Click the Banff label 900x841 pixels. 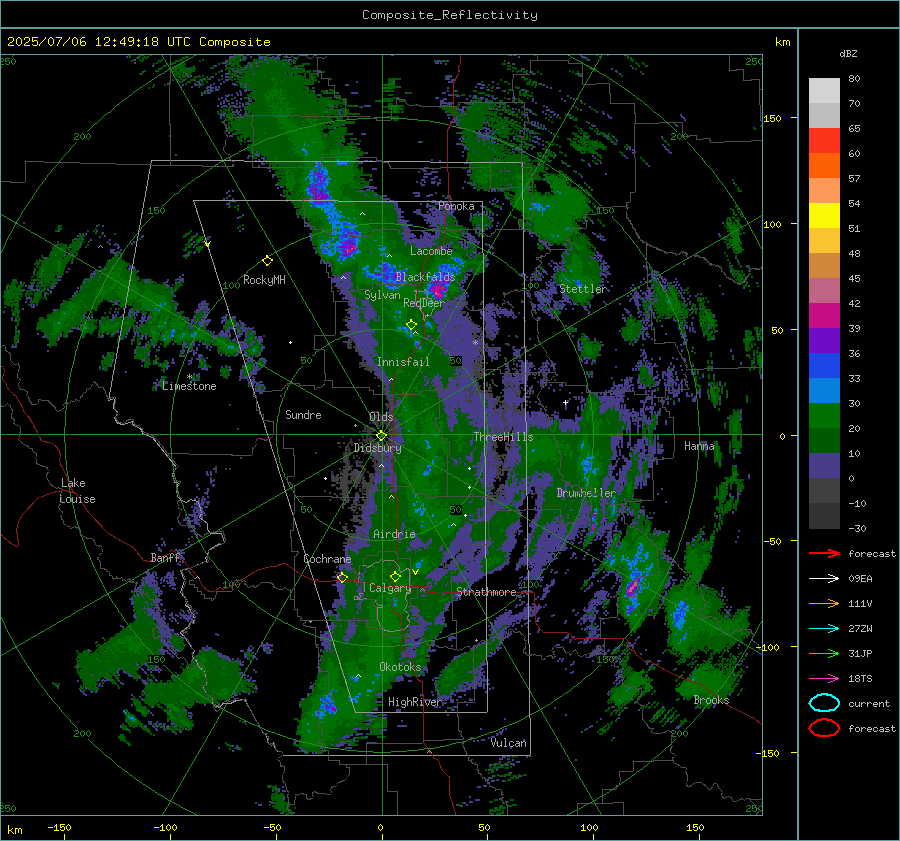pos(165,558)
